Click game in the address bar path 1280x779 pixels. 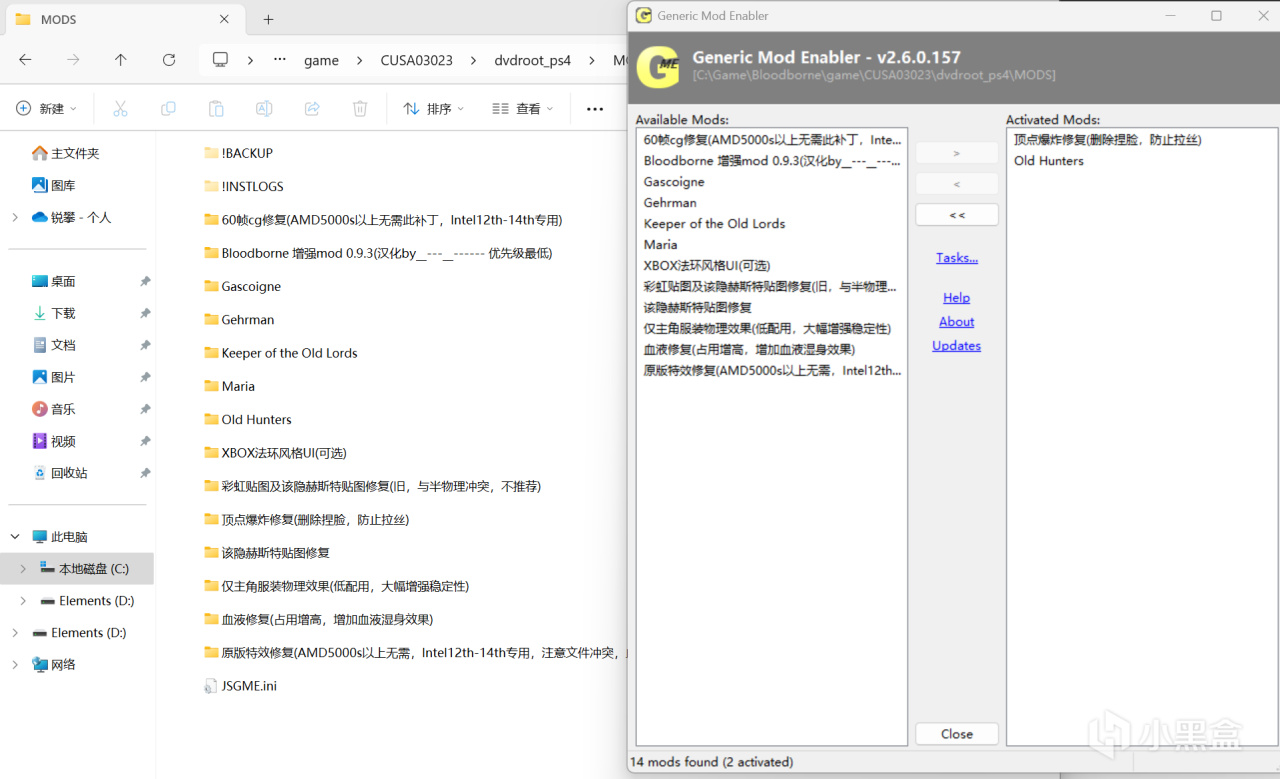(x=321, y=60)
